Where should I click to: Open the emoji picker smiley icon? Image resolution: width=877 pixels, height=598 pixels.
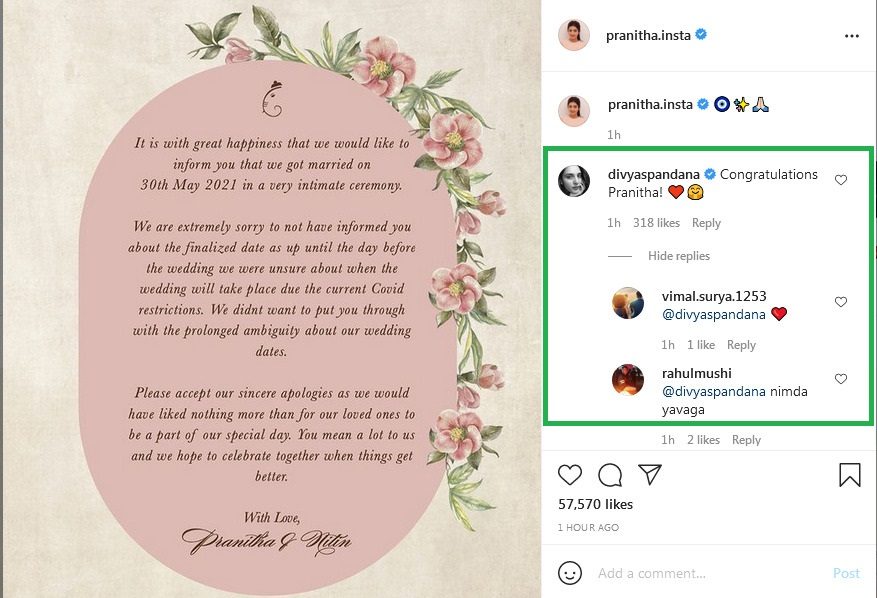point(570,573)
